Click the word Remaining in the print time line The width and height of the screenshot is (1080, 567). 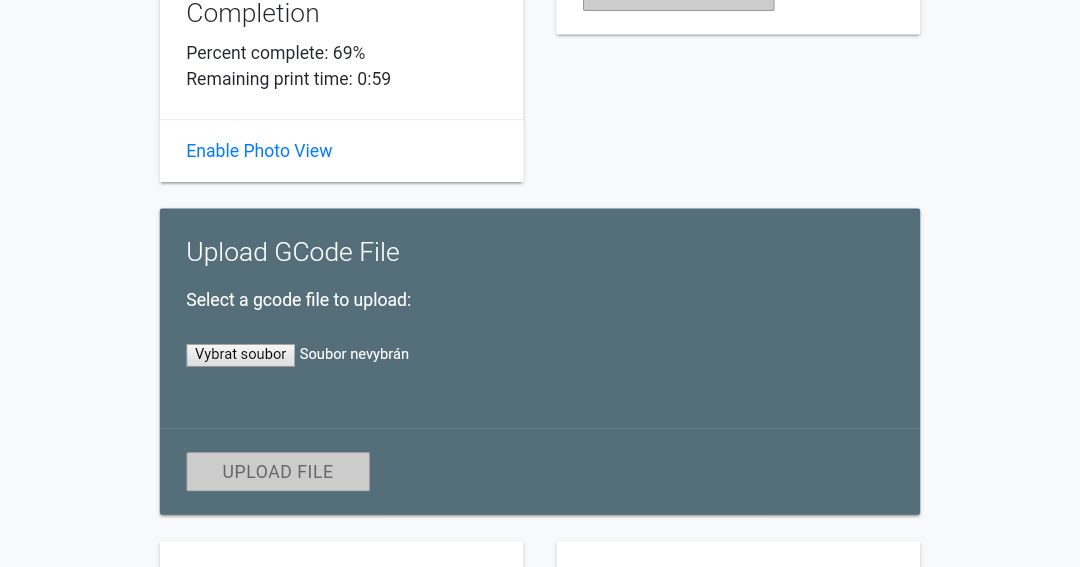(x=227, y=79)
